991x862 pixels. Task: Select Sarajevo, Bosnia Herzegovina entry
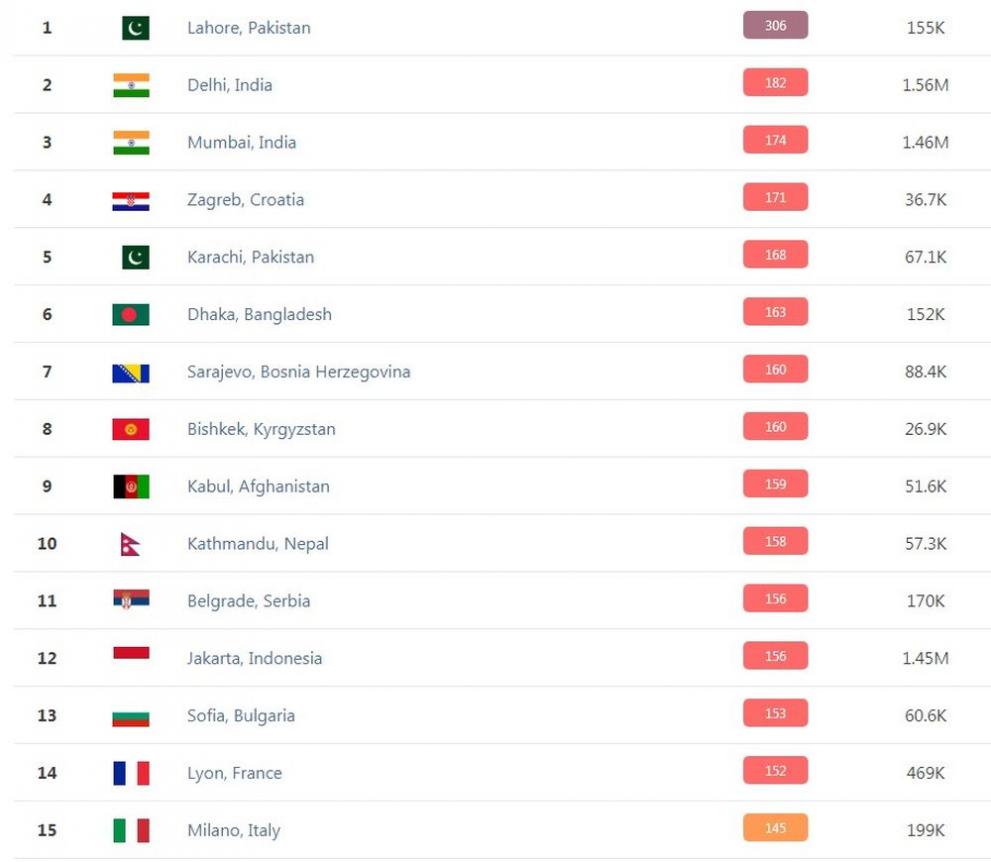pos(299,372)
